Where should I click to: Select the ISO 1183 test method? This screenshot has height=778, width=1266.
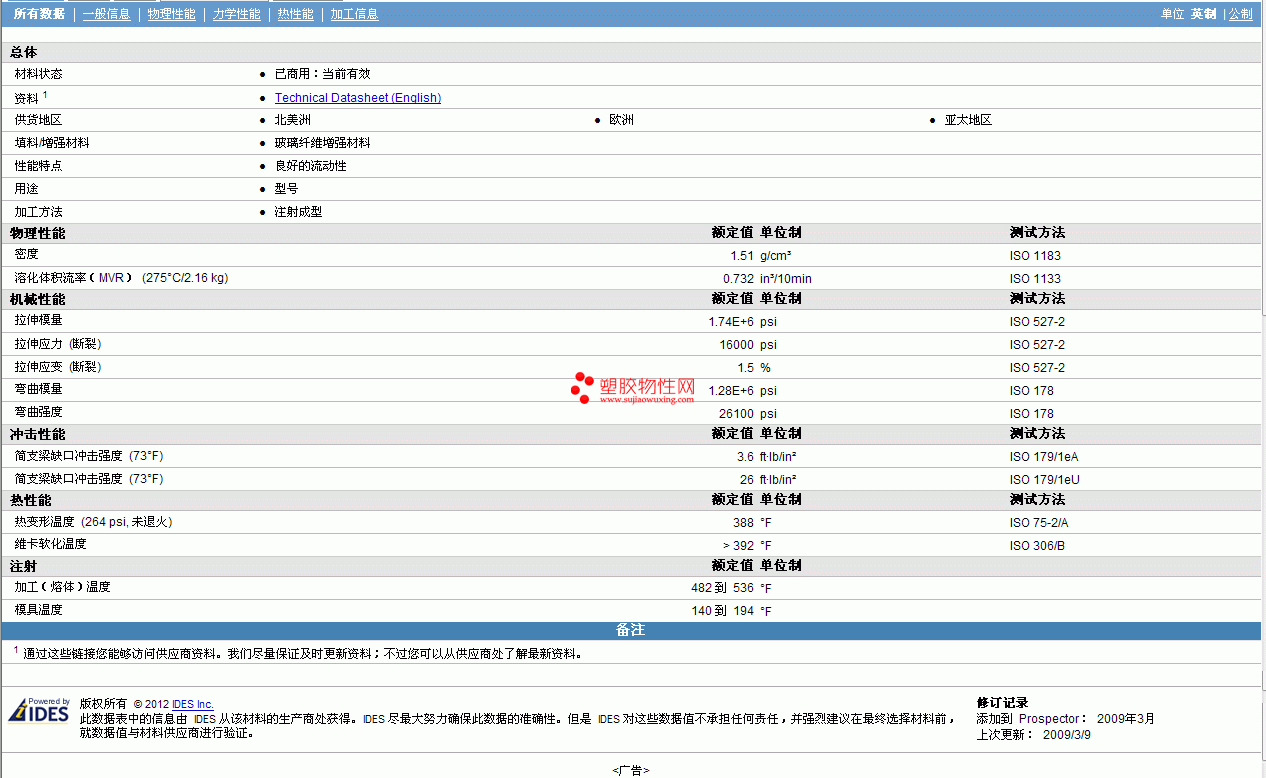coord(1035,256)
